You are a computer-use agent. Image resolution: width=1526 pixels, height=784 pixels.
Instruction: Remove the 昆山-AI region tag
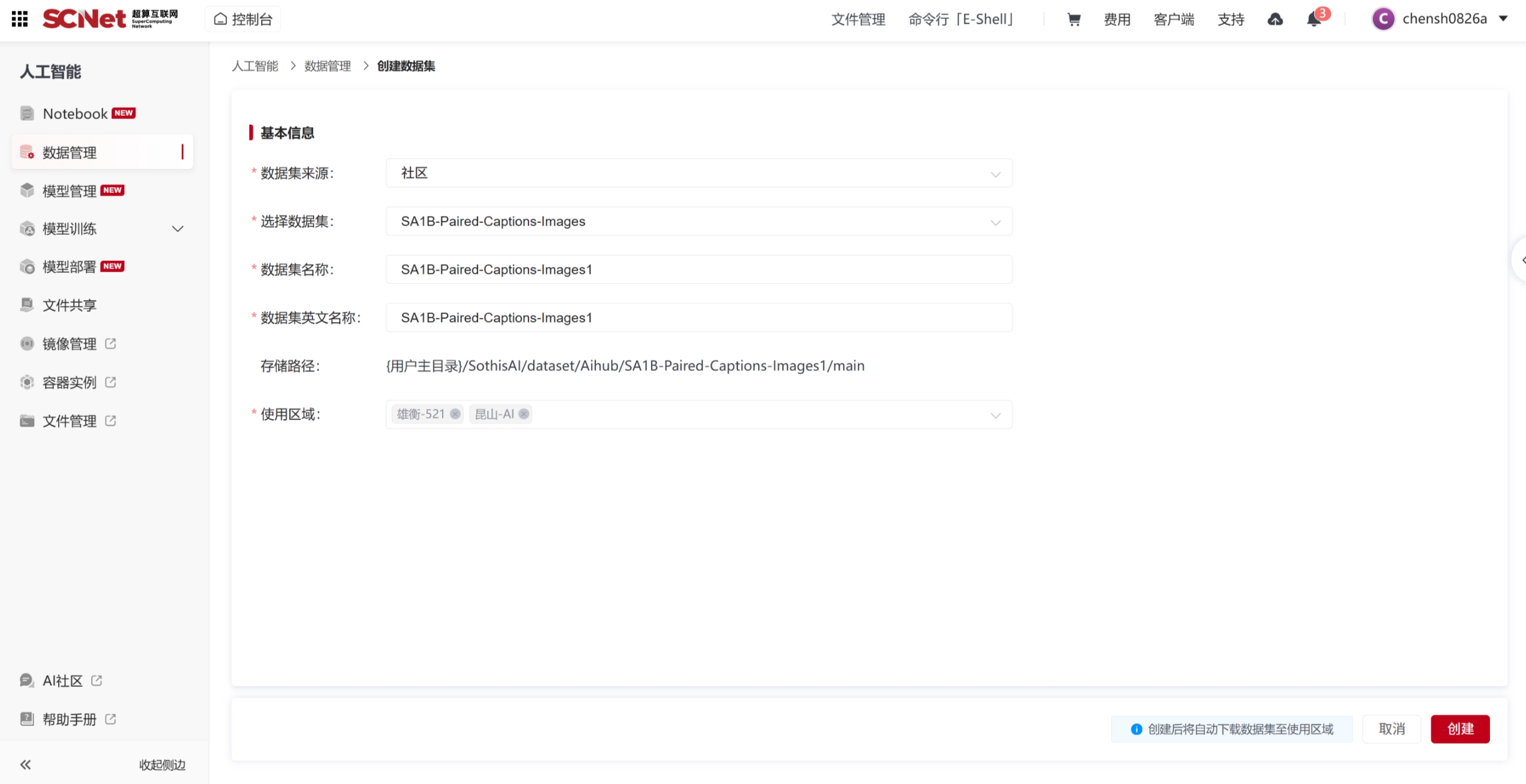[x=524, y=414]
